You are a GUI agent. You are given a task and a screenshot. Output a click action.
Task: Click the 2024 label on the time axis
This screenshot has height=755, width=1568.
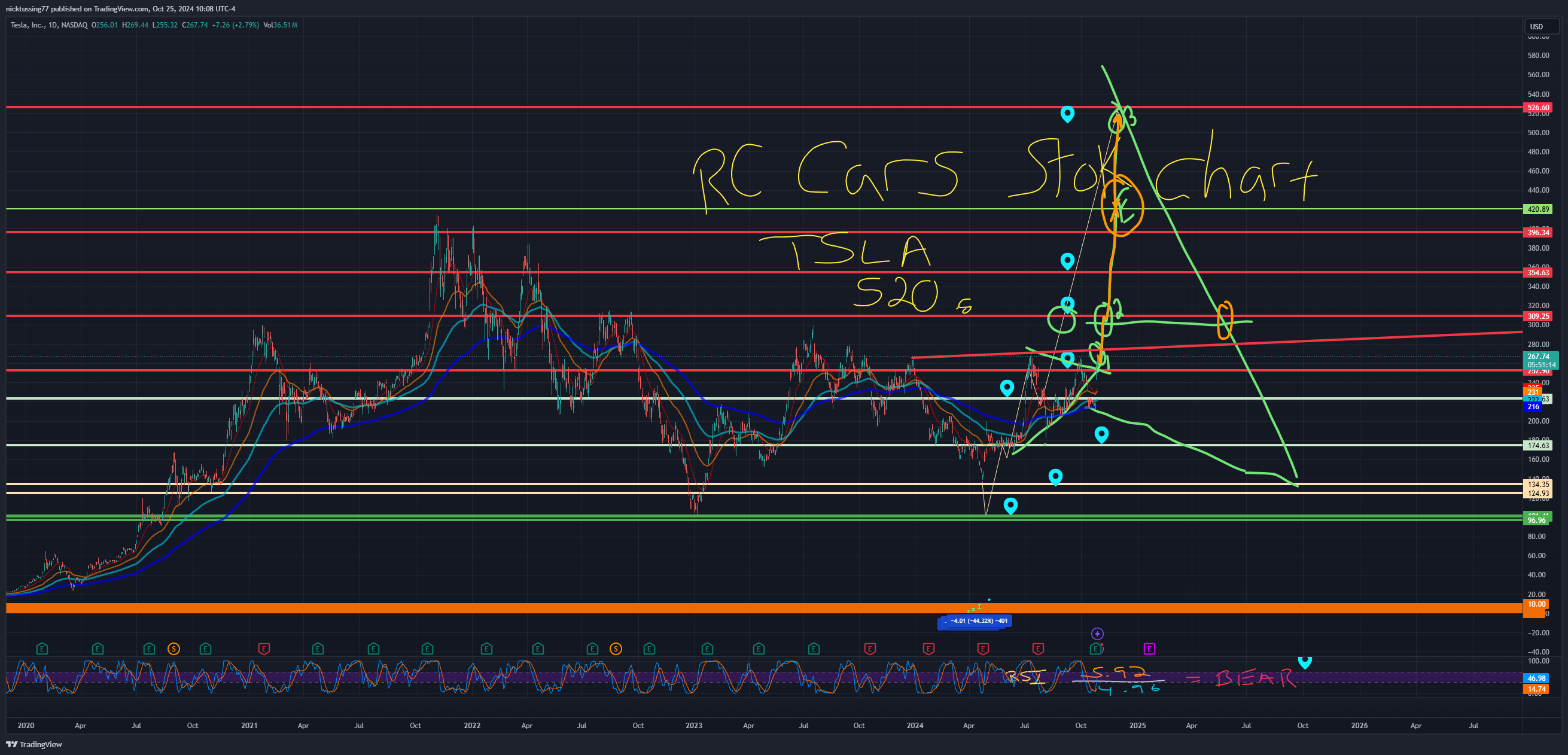[x=915, y=726]
